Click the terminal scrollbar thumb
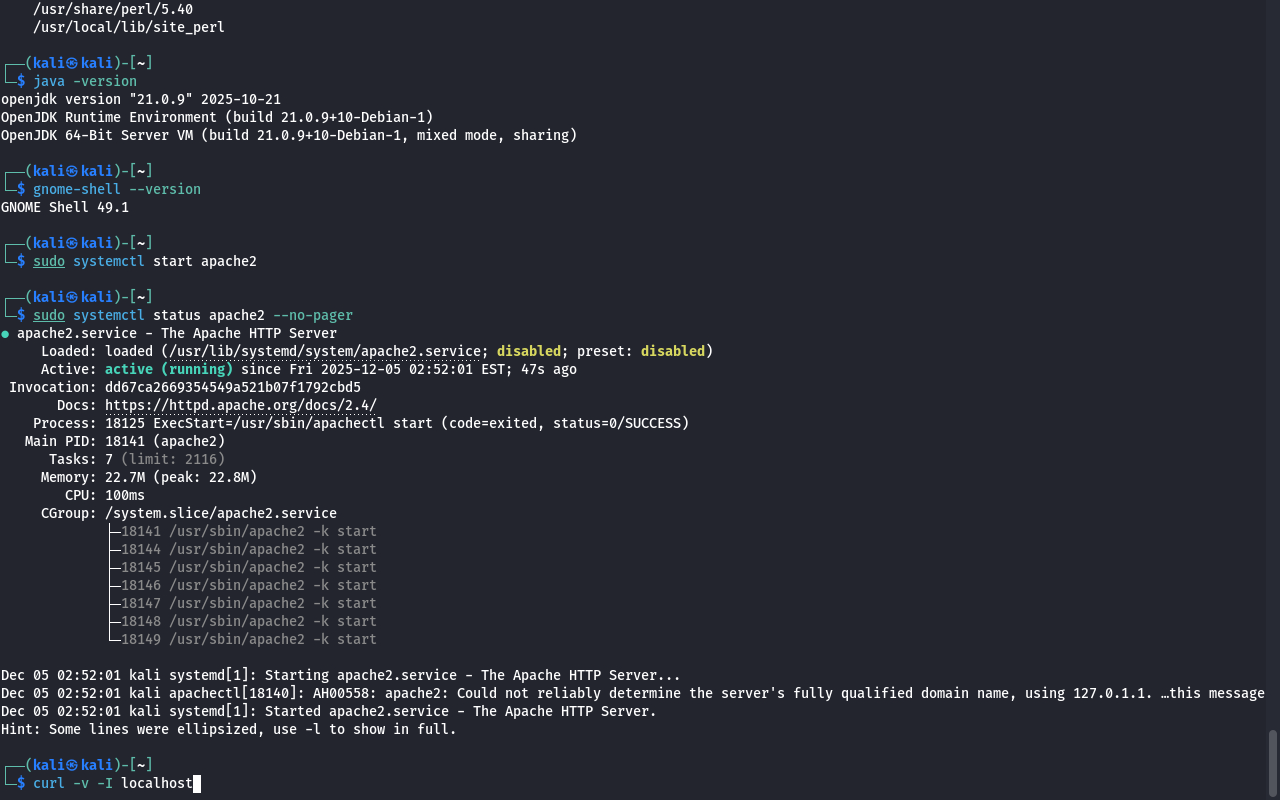 click(x=1273, y=765)
